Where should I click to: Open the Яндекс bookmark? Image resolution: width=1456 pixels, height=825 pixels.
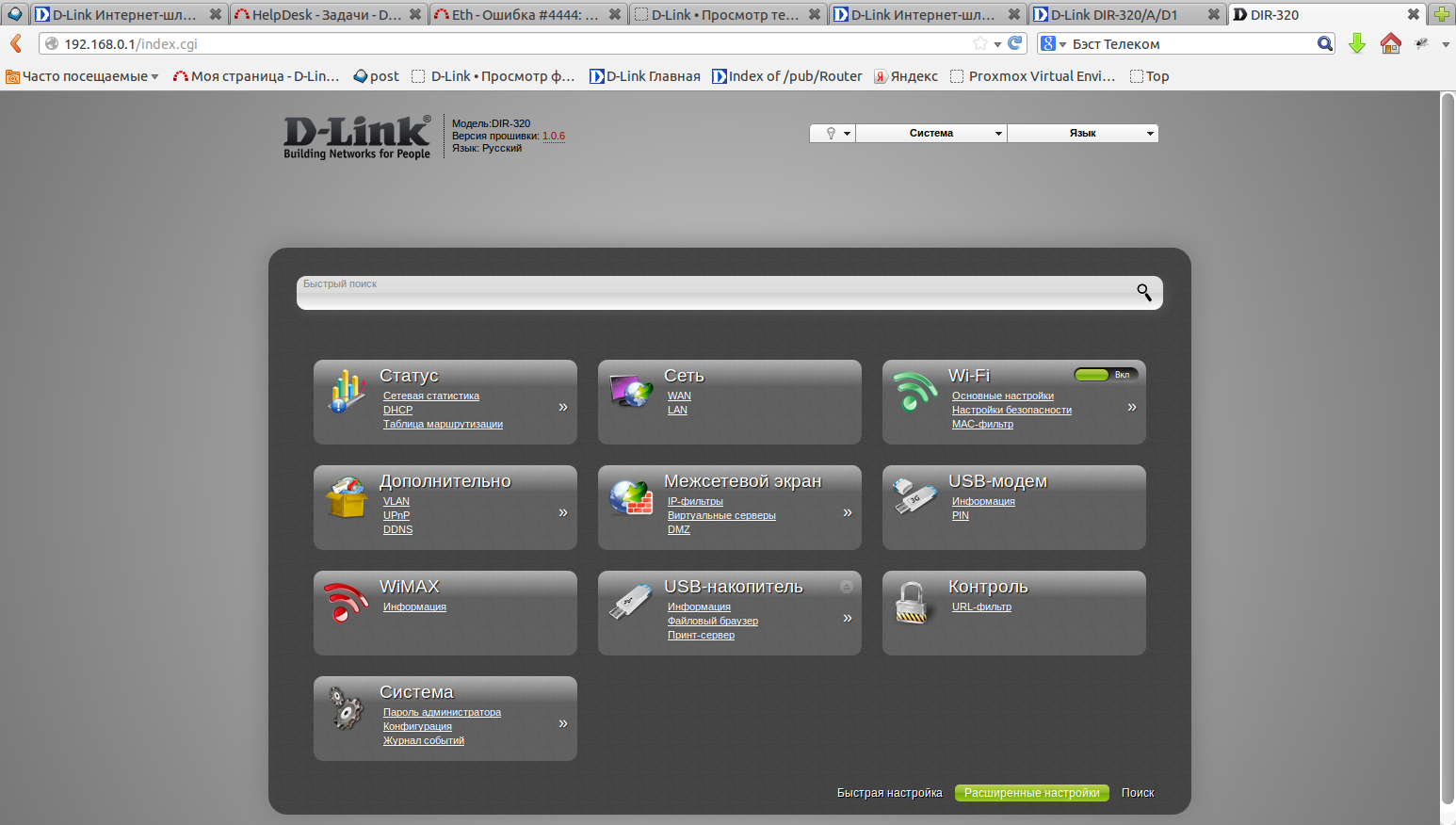(906, 76)
